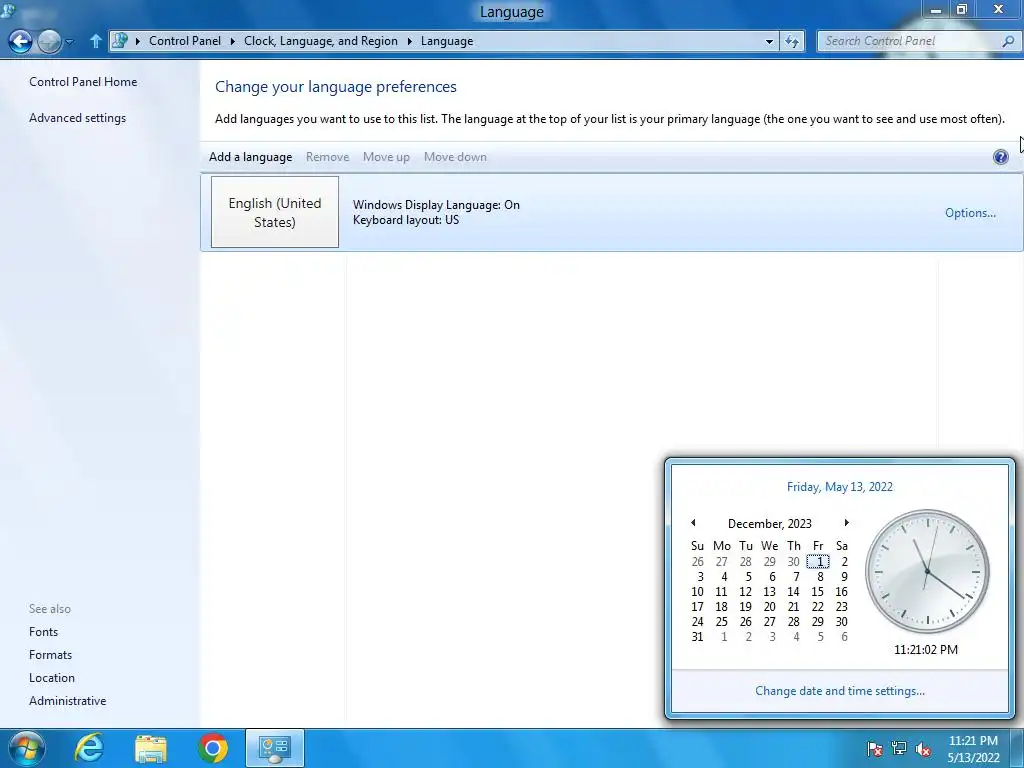Image resolution: width=1024 pixels, height=768 pixels.
Task: Select December 25 in the calendar
Action: [722, 622]
